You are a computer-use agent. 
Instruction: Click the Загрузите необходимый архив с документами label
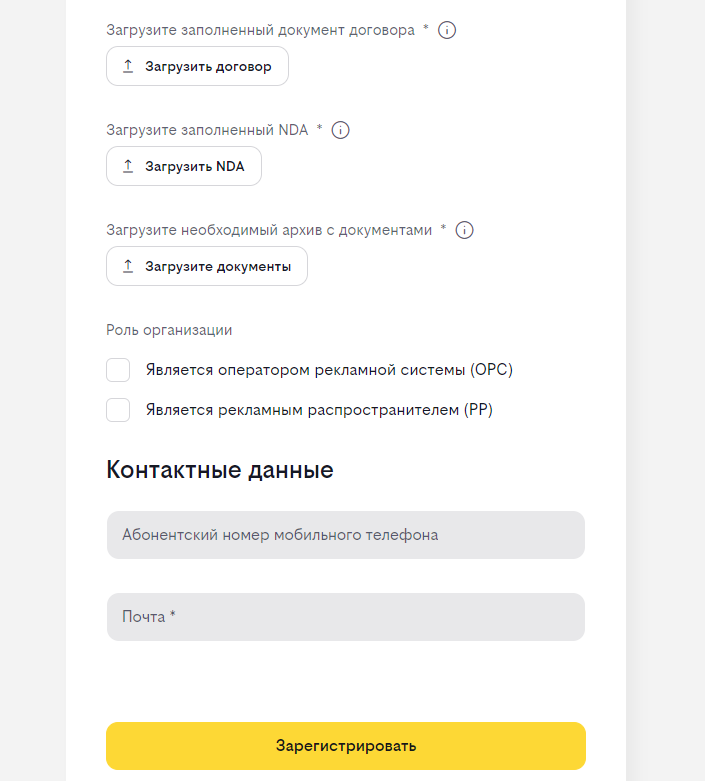coord(269,231)
